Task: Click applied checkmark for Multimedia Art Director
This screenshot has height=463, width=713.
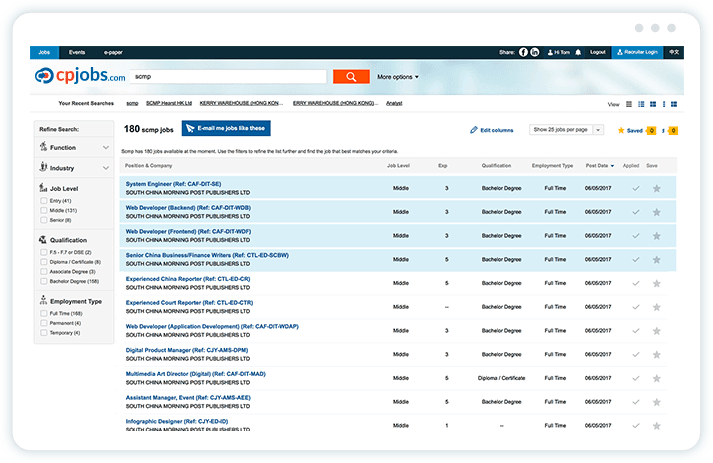Action: tap(636, 378)
